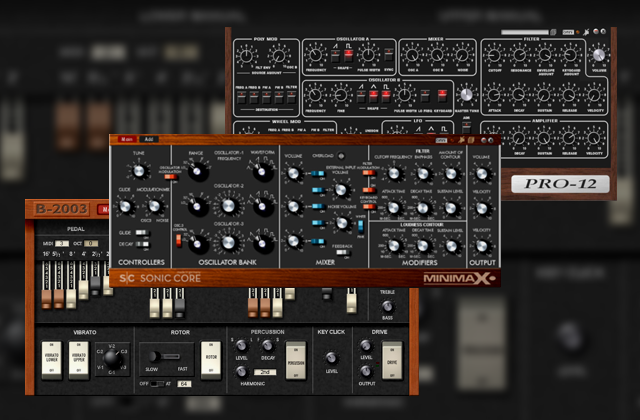The image size is (640, 420).
Task: Click Oscillator-2 frequency knob in Minimax
Action: tap(229, 206)
